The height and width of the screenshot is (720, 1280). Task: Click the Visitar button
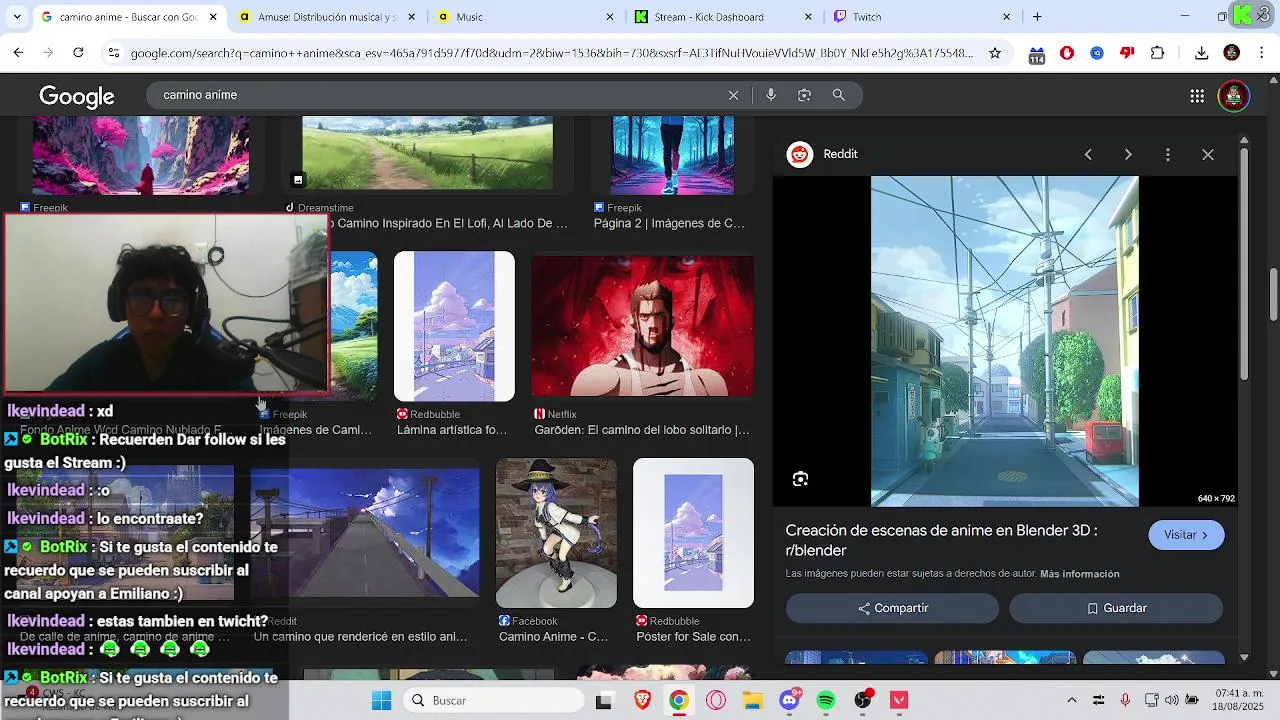[x=1186, y=535]
